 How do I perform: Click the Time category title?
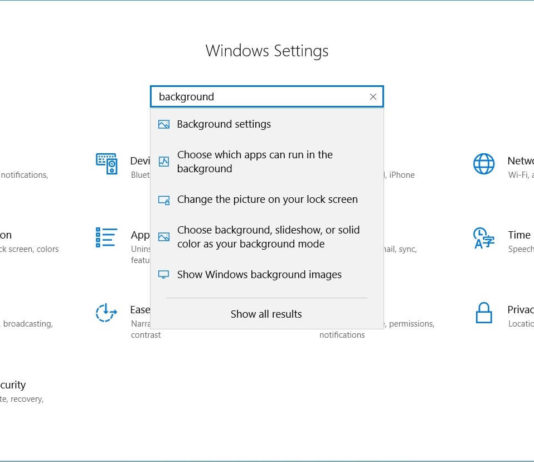click(520, 235)
